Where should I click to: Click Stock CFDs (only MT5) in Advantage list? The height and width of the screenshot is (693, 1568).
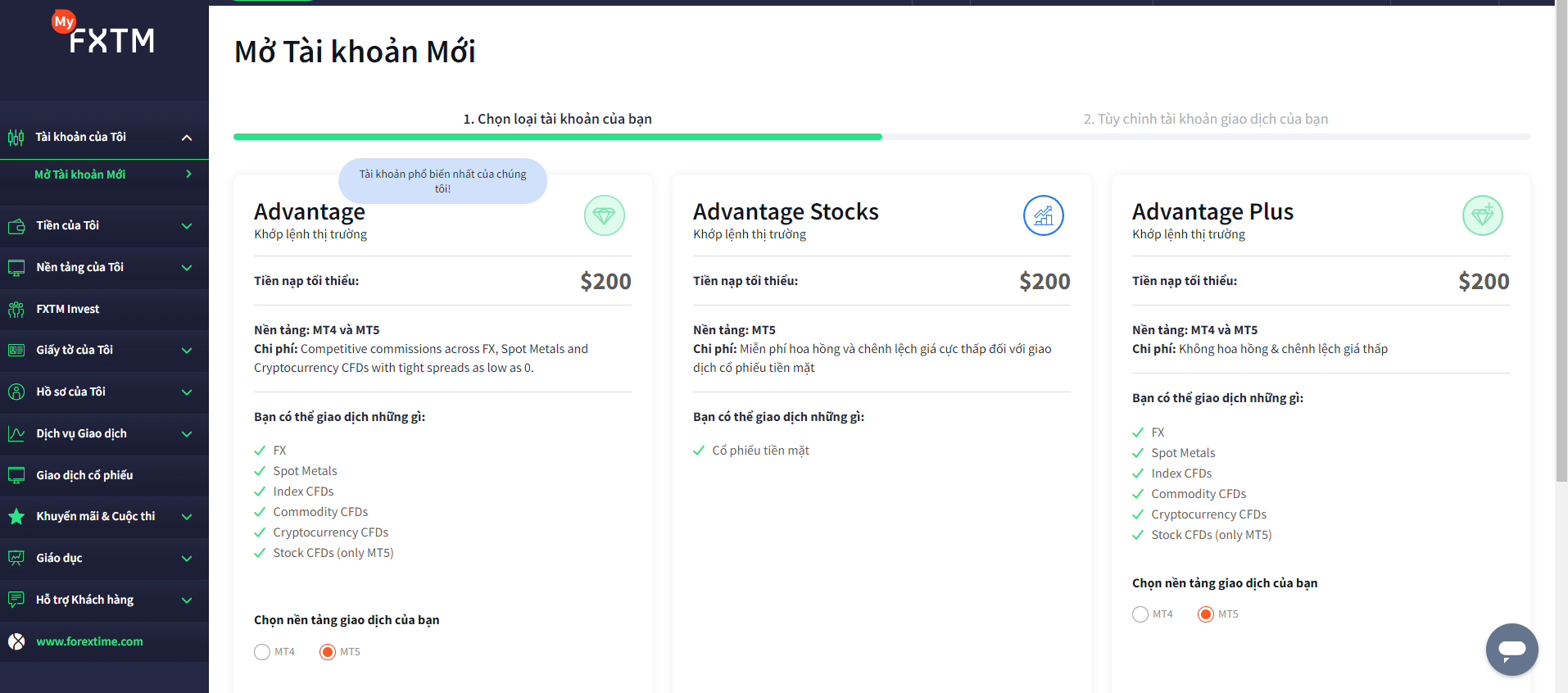tap(333, 553)
